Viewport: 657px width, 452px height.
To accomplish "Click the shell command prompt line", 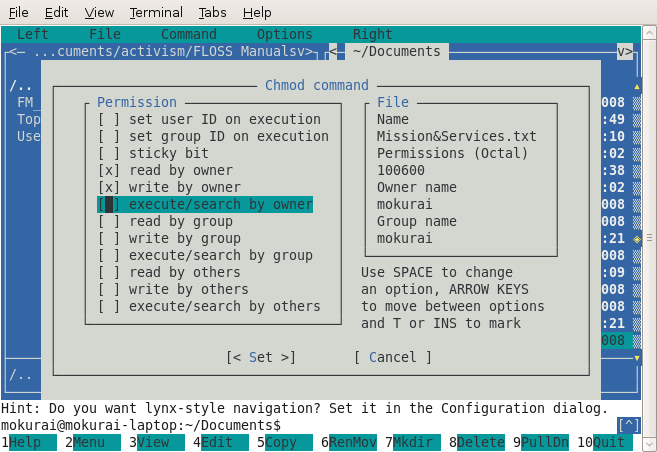I will [x=141, y=426].
